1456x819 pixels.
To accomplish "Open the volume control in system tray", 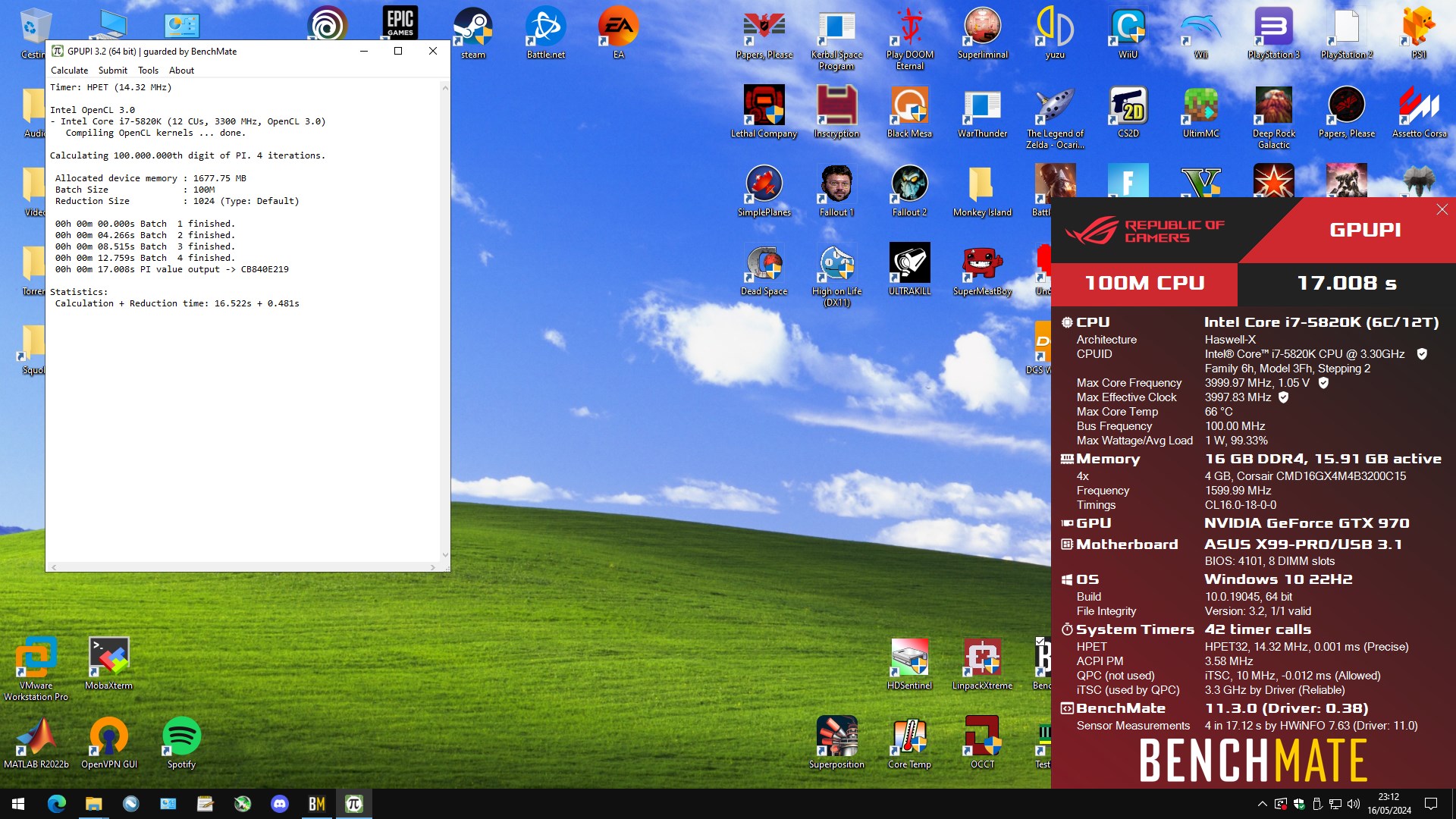I will 1354,804.
